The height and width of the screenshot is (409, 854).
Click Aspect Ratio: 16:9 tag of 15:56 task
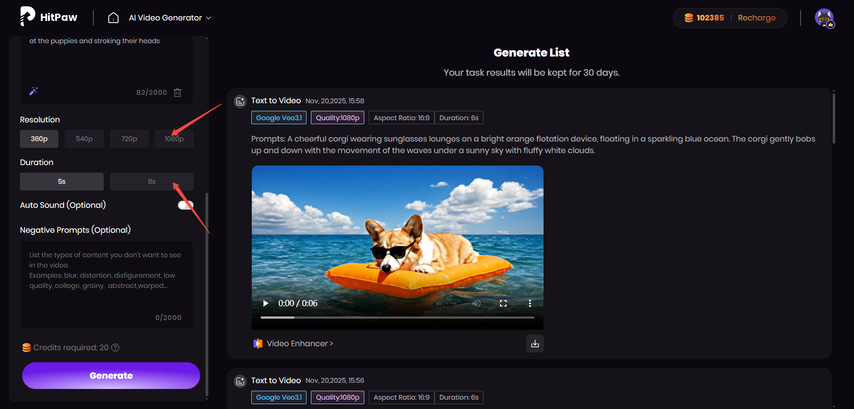tap(401, 398)
